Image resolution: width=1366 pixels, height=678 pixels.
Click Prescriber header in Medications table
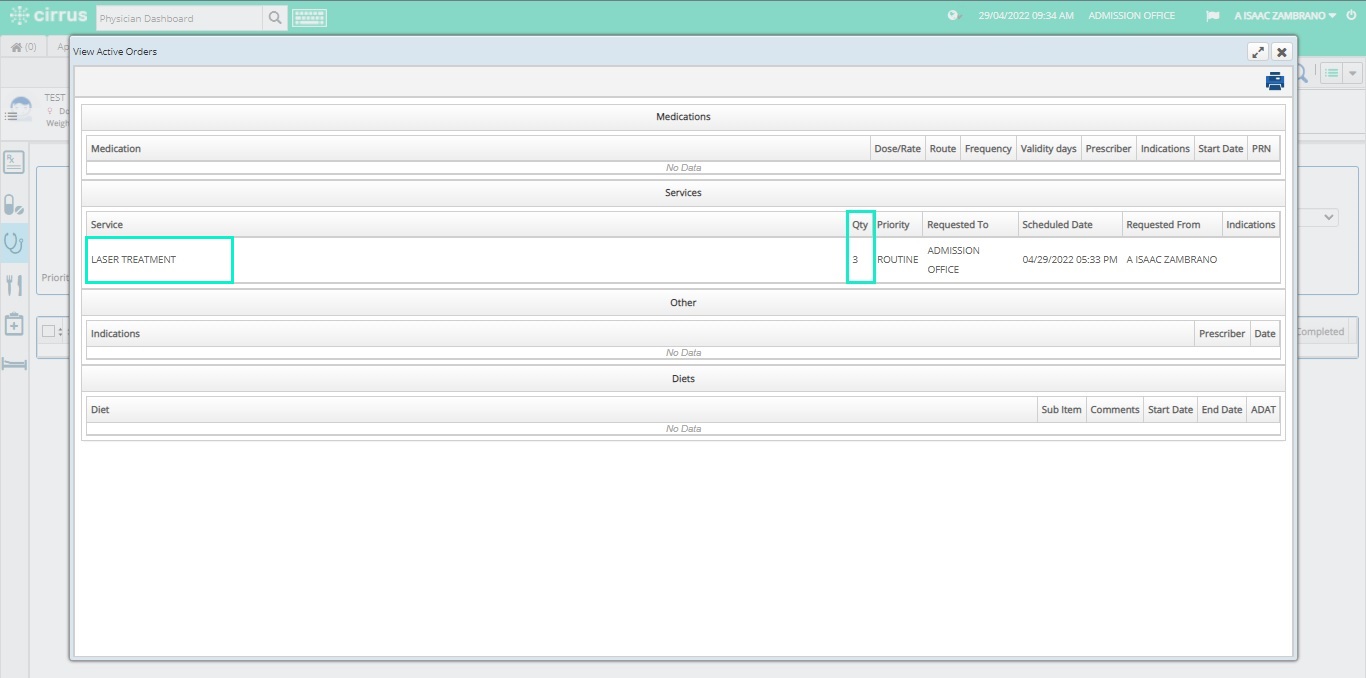pos(1108,149)
